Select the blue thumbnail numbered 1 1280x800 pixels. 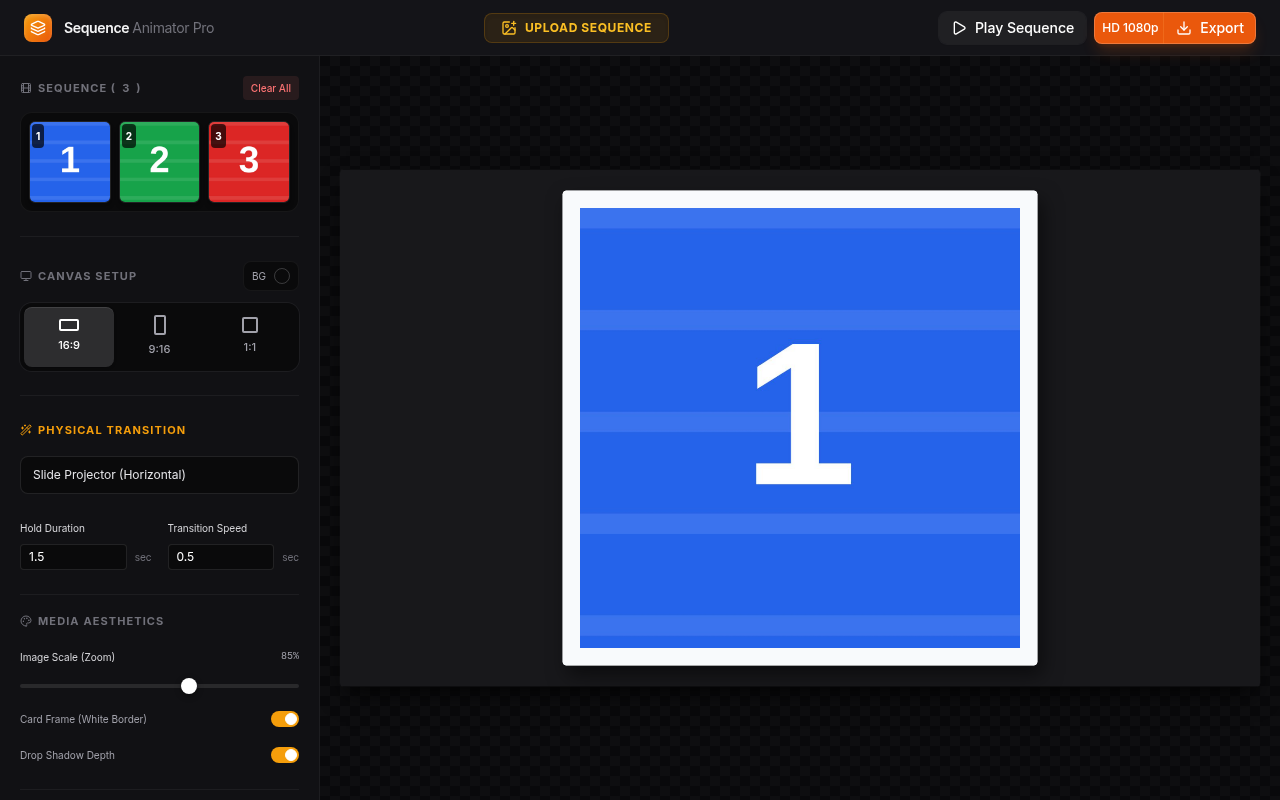point(70,162)
